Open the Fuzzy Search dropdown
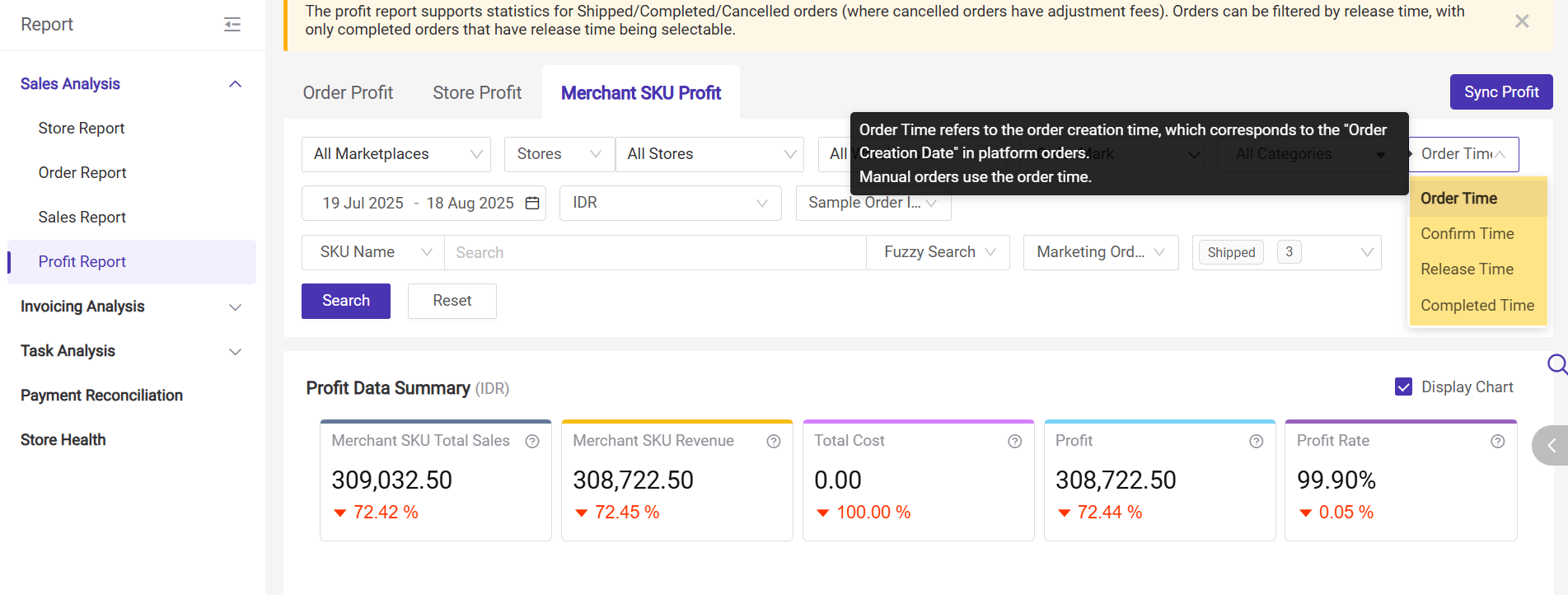 (x=938, y=252)
